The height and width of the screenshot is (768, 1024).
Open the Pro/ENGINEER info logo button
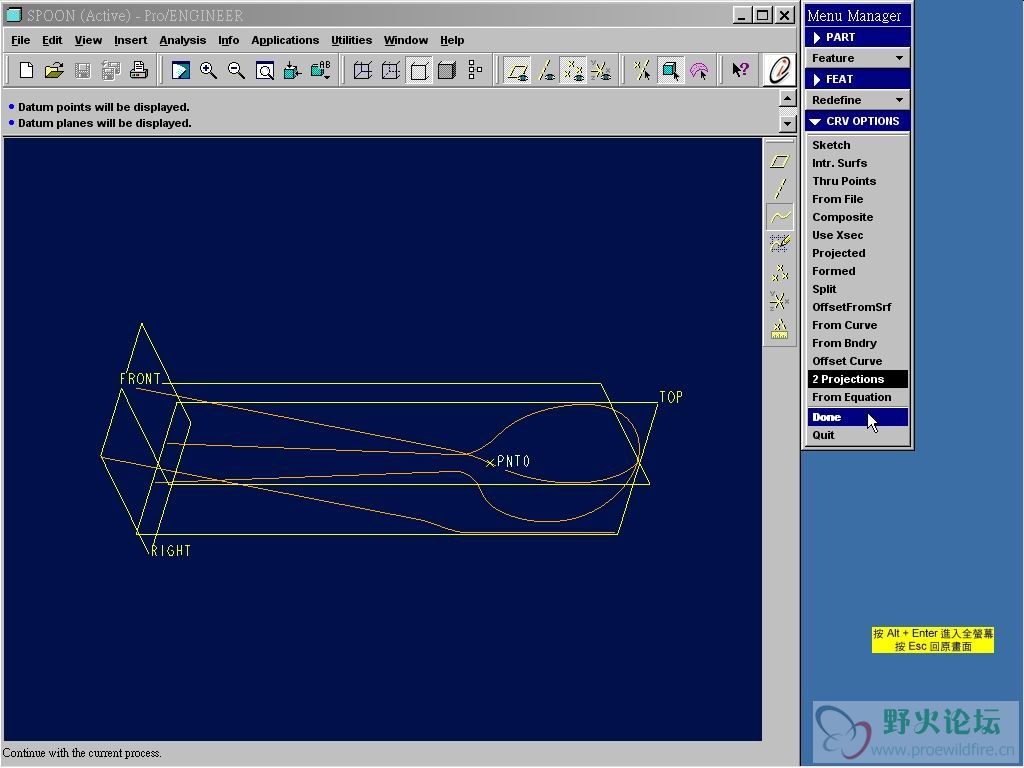(779, 70)
